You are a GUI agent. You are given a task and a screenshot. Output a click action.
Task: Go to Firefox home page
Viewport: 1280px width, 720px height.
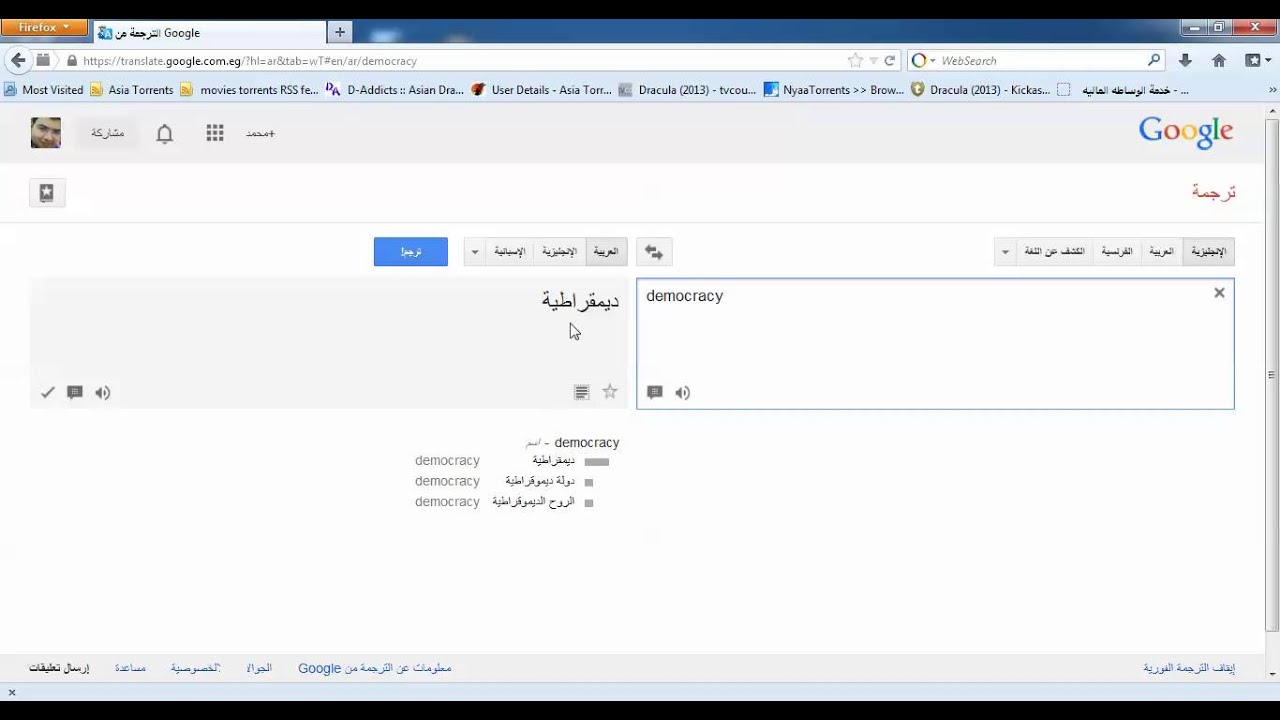tap(1218, 61)
